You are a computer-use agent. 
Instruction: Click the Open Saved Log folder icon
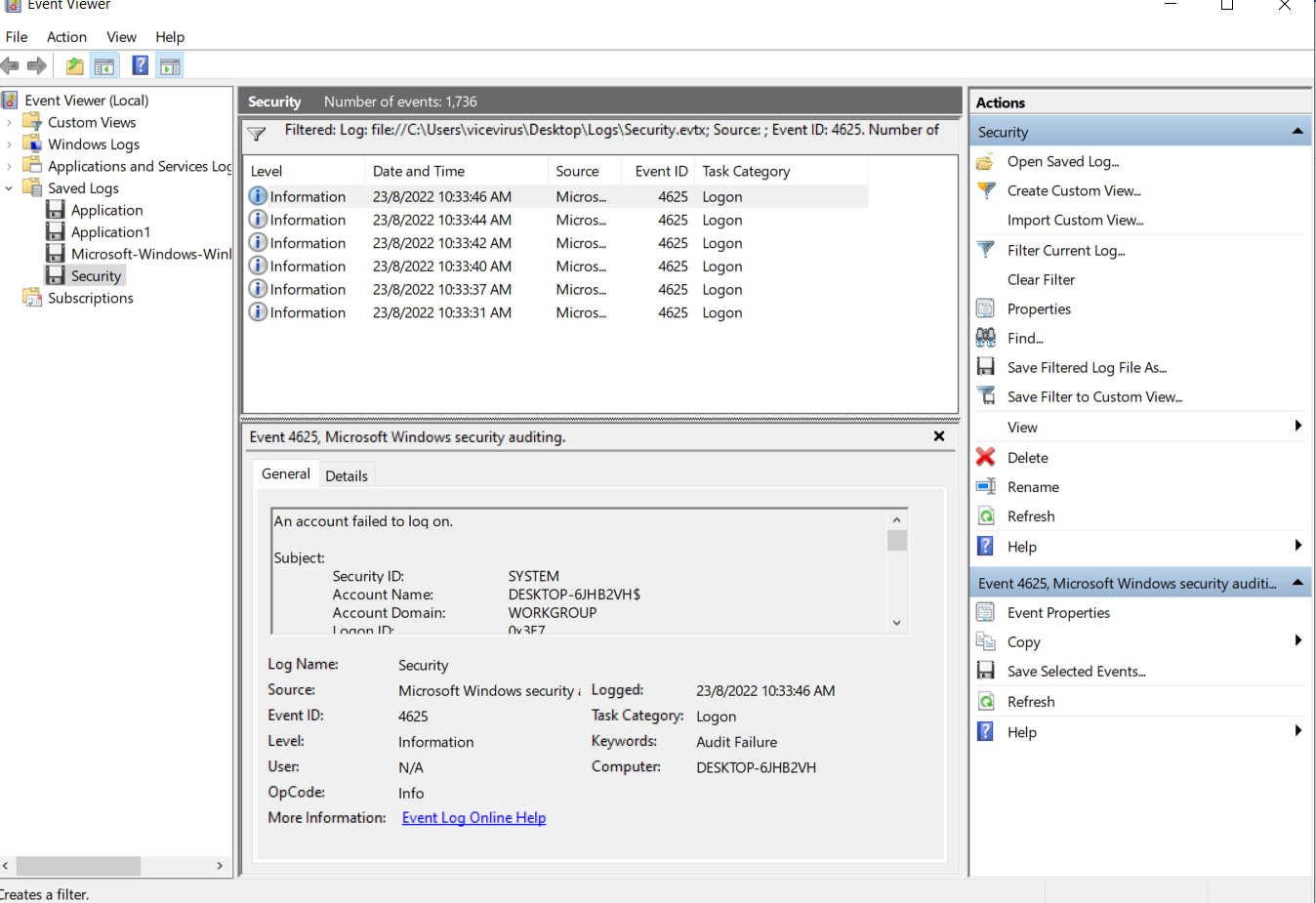986,162
